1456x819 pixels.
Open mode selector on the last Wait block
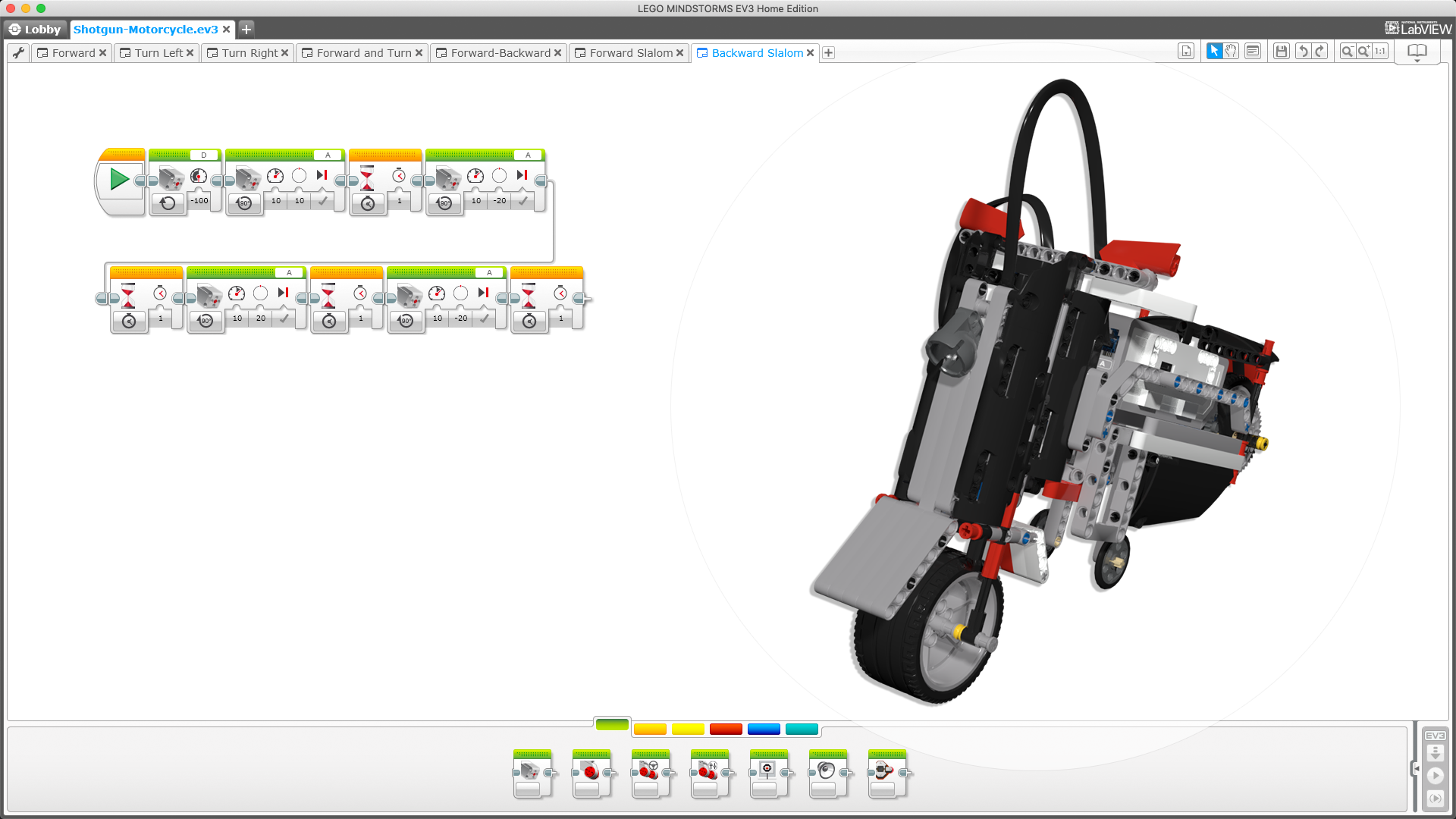(x=529, y=320)
